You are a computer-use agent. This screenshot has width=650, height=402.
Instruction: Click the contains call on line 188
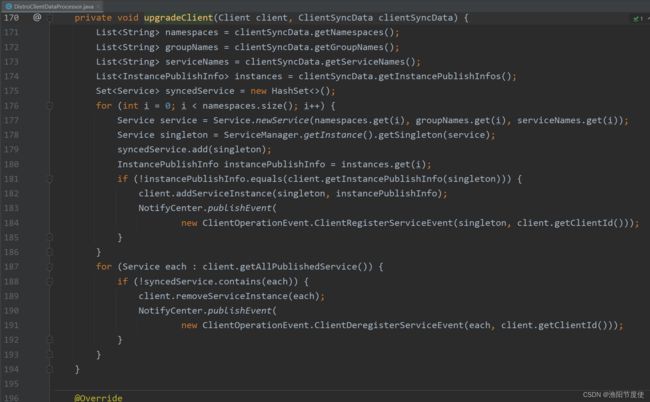[x=240, y=281]
